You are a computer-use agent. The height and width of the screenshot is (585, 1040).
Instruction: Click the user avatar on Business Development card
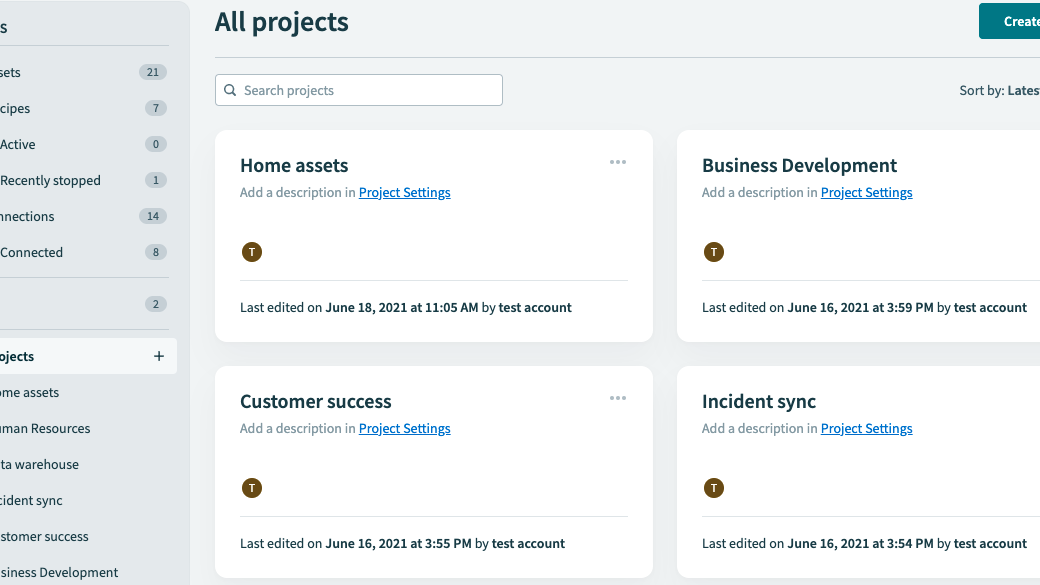point(714,252)
